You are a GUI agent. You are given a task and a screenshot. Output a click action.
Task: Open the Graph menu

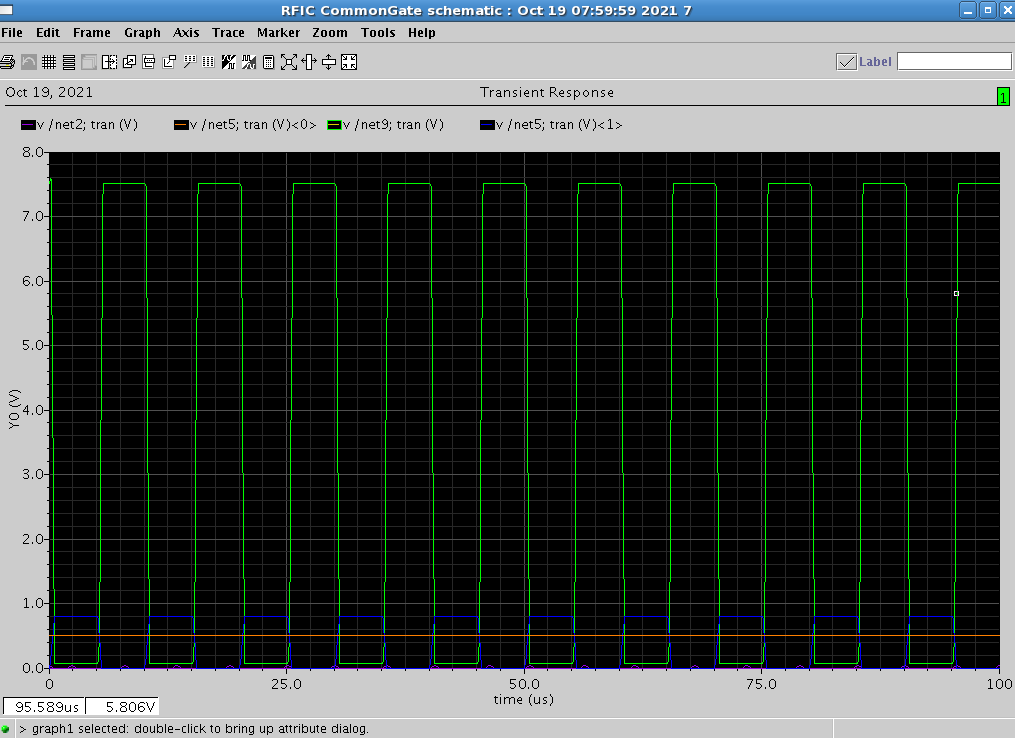pos(142,32)
